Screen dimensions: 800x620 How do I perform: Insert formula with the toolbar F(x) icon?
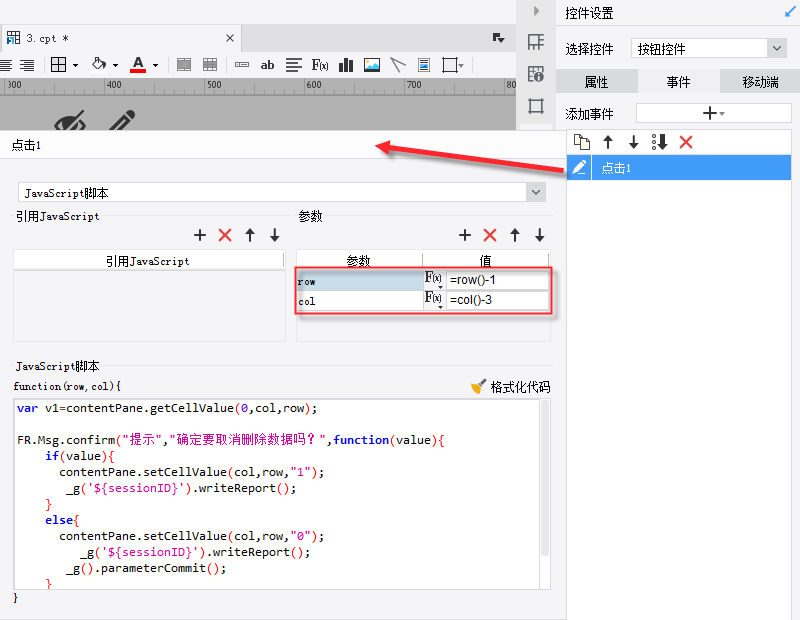[x=320, y=65]
